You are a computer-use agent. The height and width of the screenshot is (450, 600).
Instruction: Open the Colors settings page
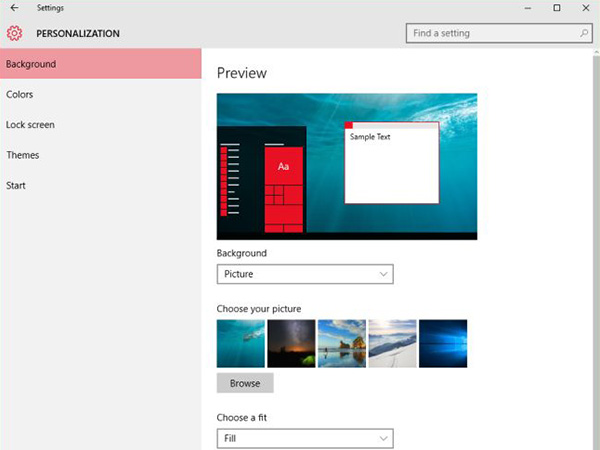(x=20, y=95)
